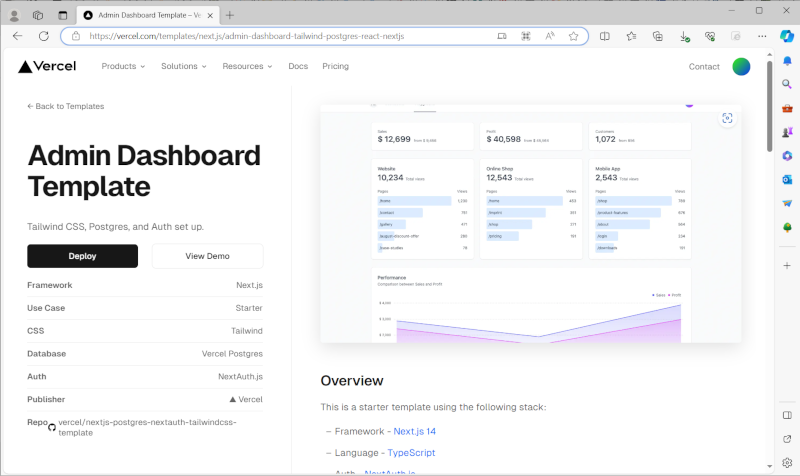Open the notifications bell in the sidebar
The image size is (800, 476).
[x=787, y=61]
